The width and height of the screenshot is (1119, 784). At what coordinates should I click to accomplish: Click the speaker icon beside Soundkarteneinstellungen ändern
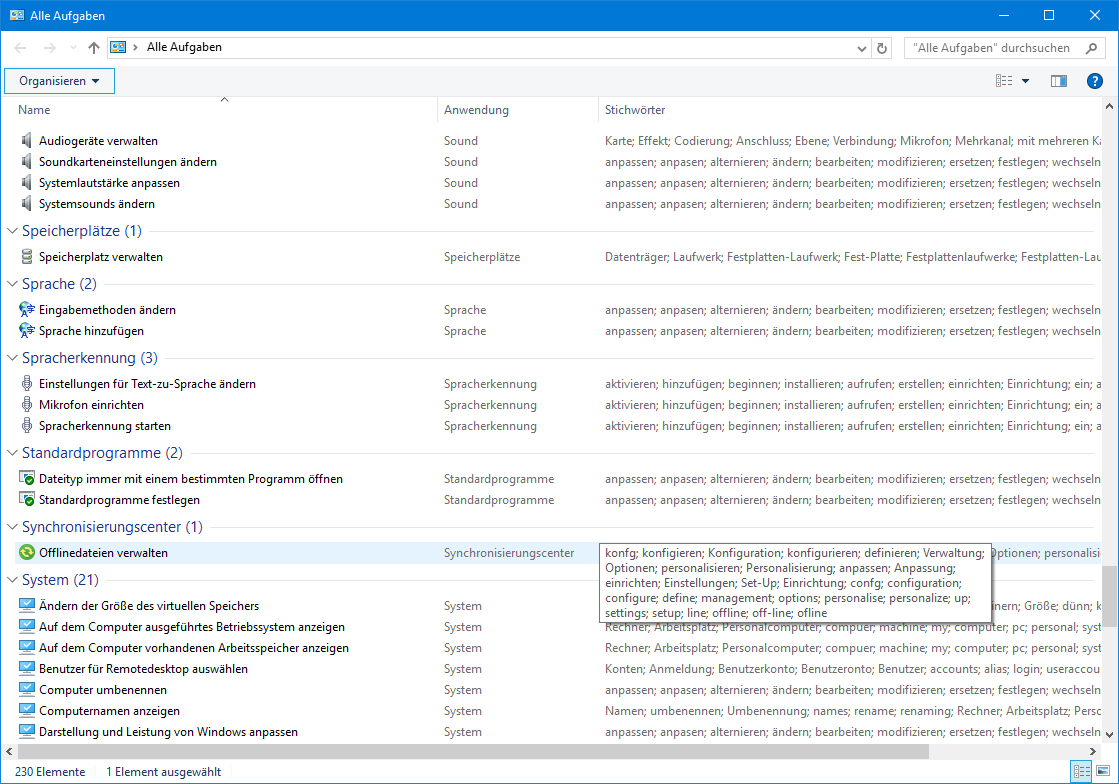(x=26, y=161)
